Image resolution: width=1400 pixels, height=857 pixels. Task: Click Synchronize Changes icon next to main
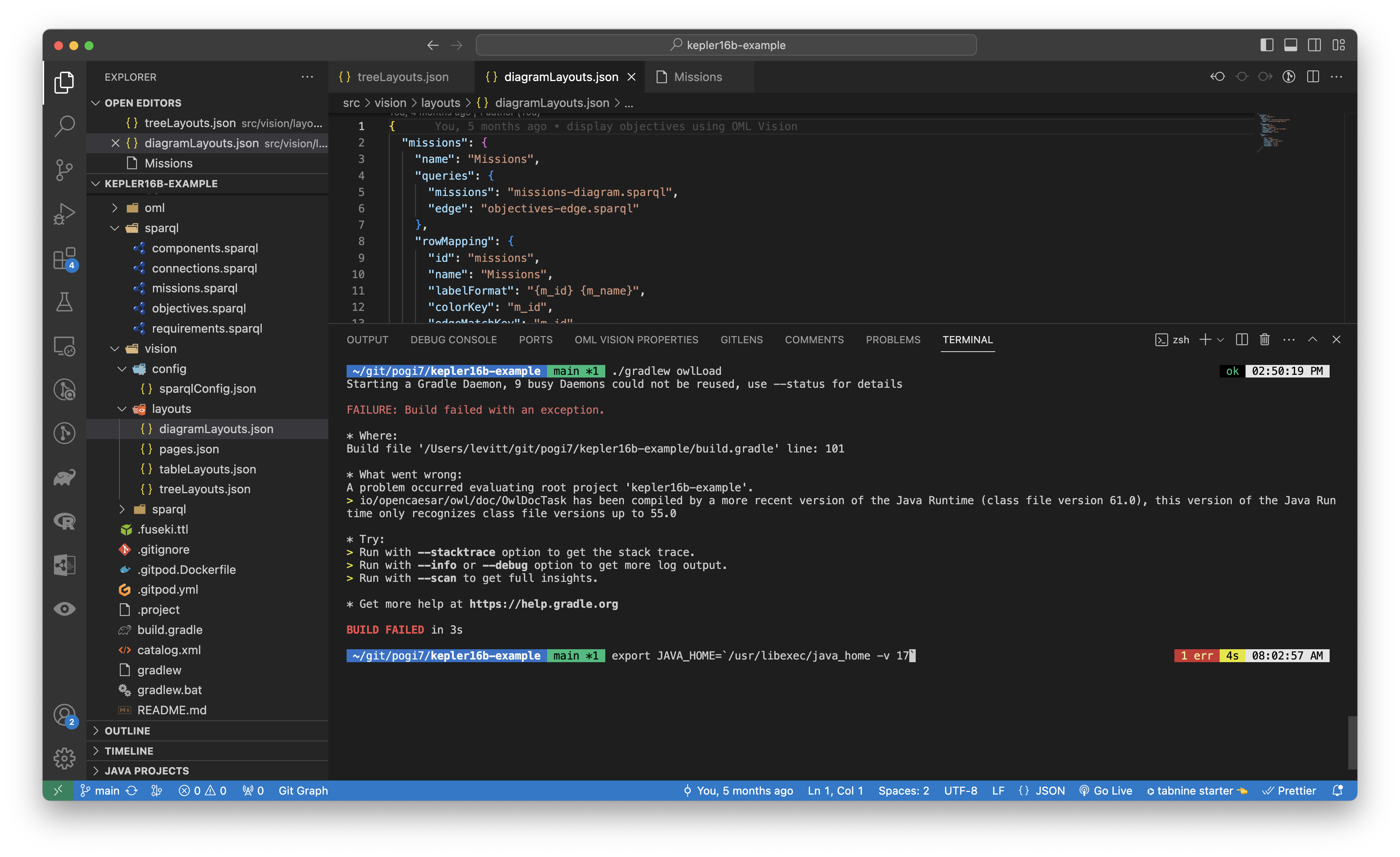click(x=132, y=790)
